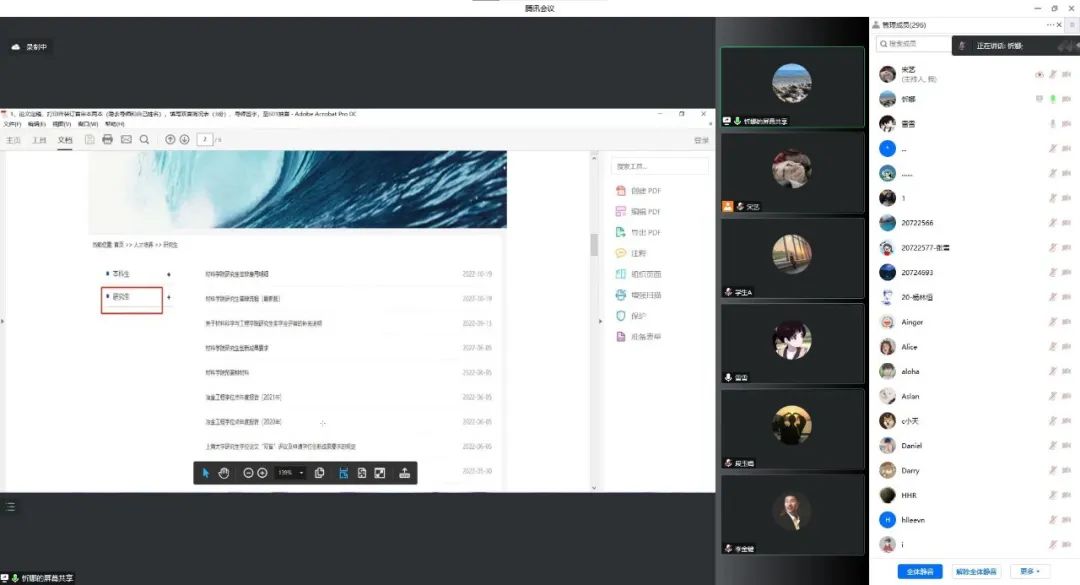1080x585 pixels.
Task: Select the hand pan tool in floating toolbar
Action: (224, 473)
